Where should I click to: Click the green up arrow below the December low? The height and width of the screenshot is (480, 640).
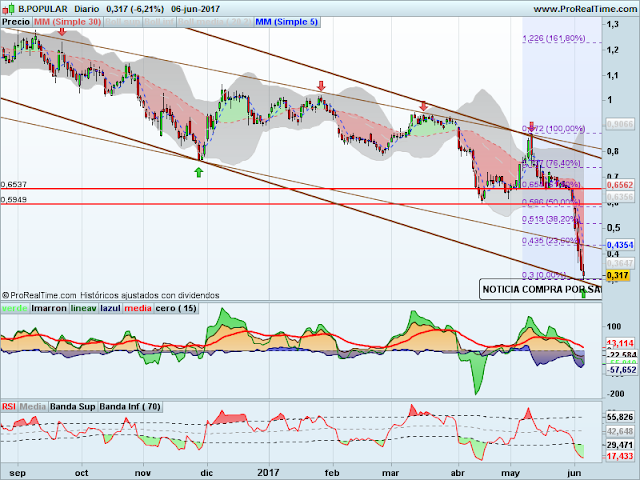[x=198, y=172]
